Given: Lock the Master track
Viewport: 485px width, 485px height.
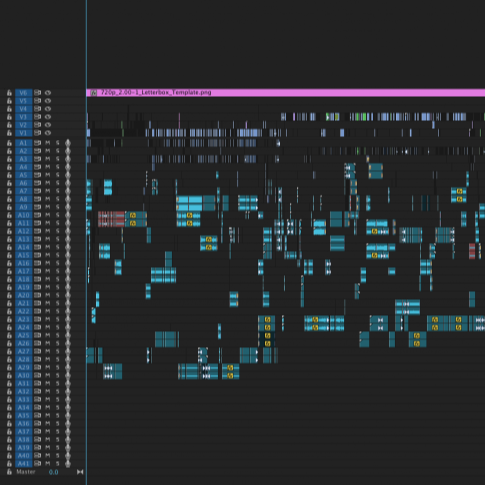Looking at the screenshot, I should [x=9, y=472].
